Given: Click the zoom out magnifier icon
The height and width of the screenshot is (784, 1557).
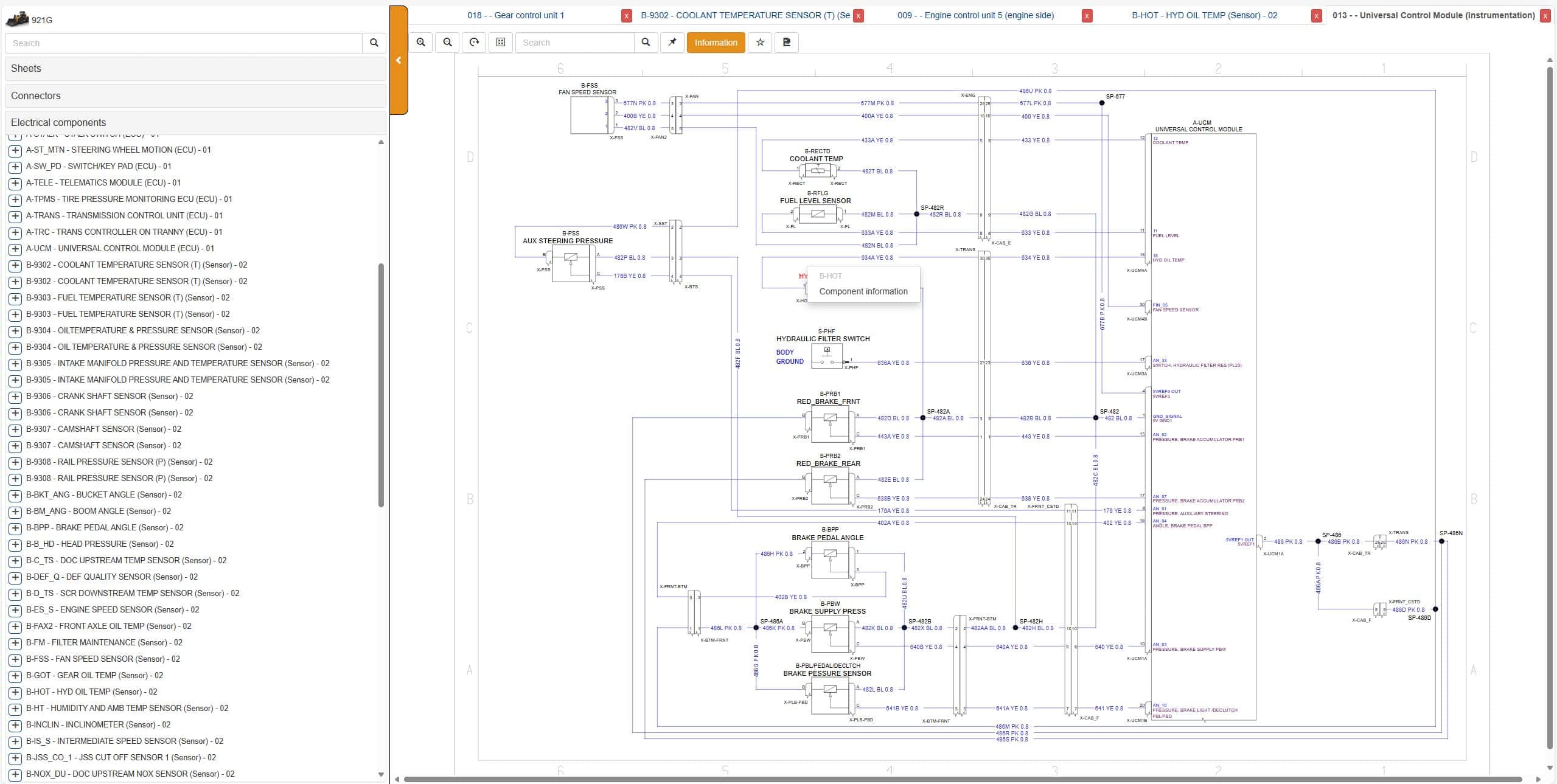Looking at the screenshot, I should [448, 43].
